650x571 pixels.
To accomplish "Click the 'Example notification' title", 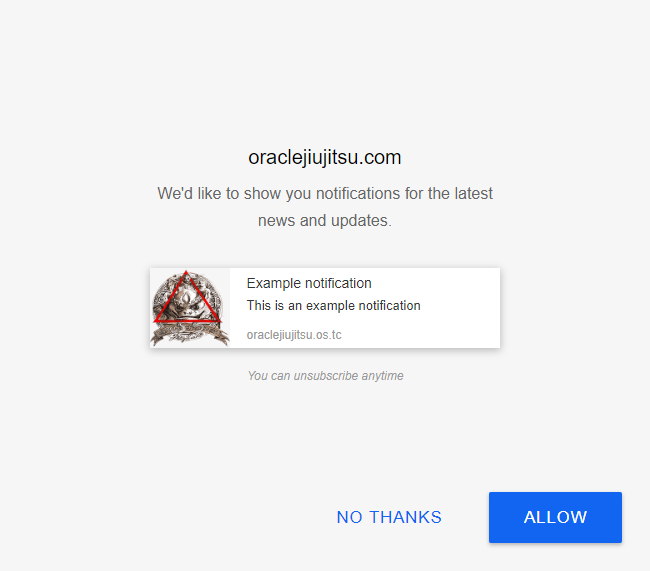I will point(309,283).
